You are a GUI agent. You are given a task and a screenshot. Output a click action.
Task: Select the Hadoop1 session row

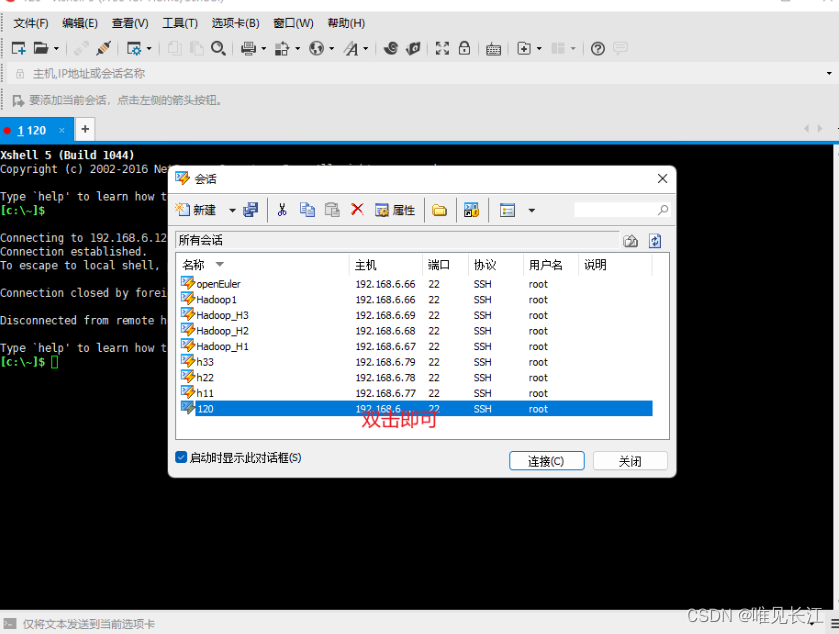(x=416, y=300)
